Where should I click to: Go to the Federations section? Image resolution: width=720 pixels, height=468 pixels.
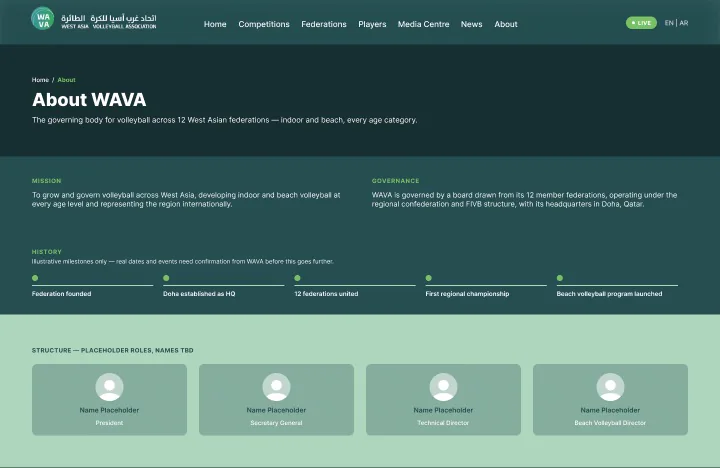[x=324, y=24]
